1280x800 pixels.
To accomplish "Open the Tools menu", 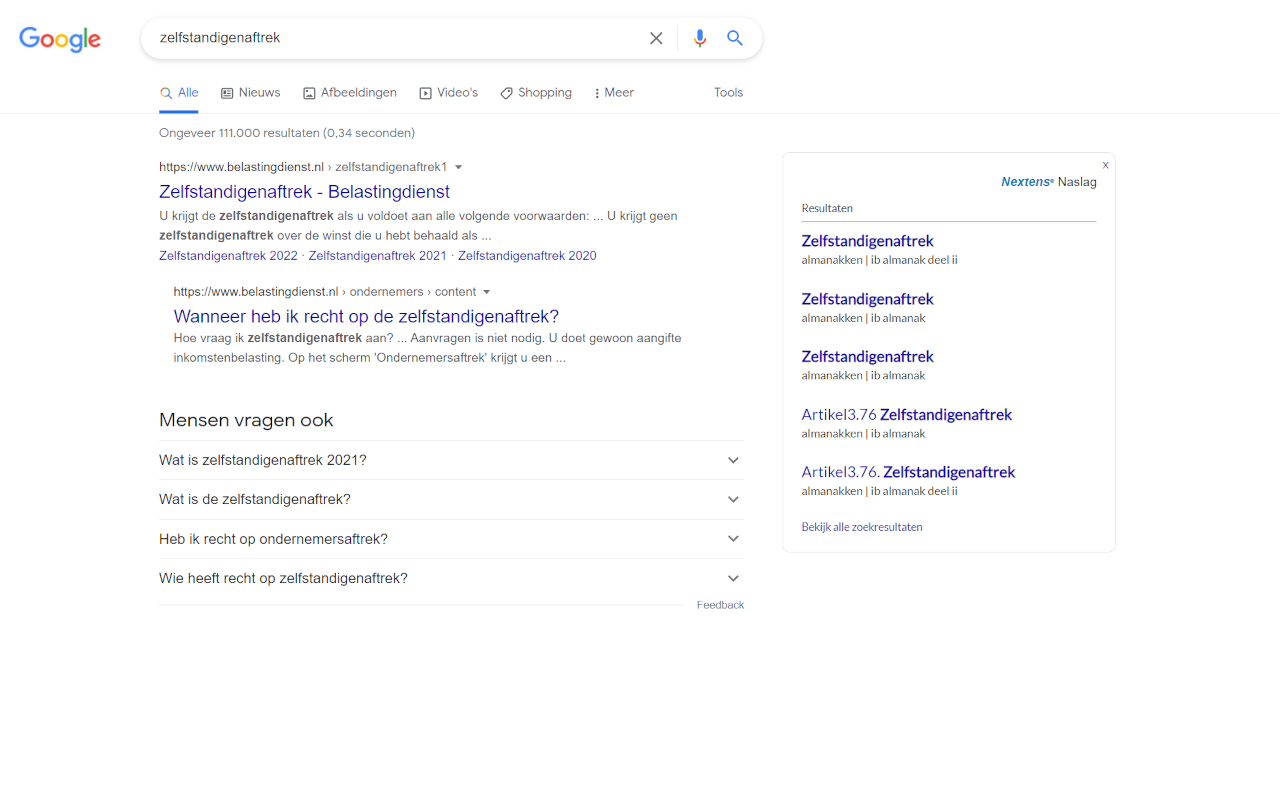I will click(728, 91).
